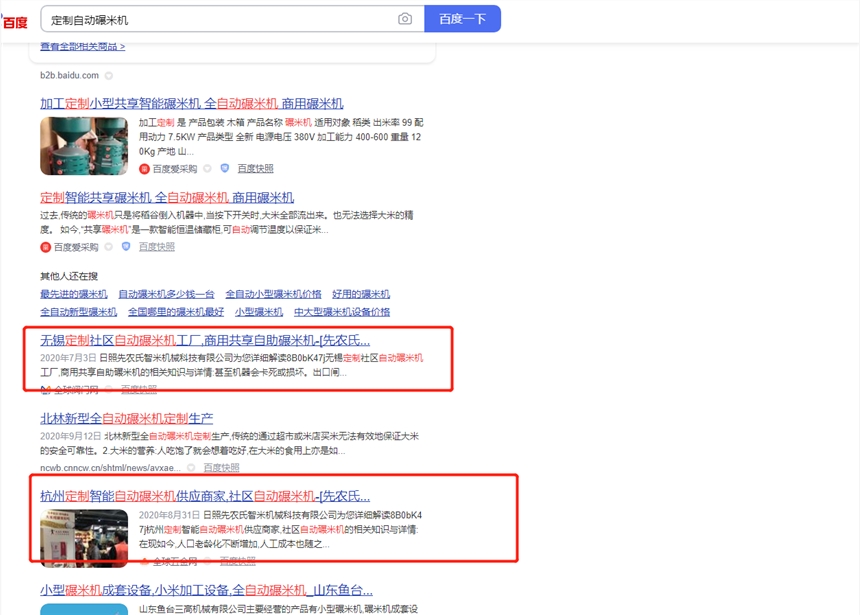Screen dimensions: 860x615
Task: Open the 北林新型全自动碾米机定制生产 result
Action: click(x=126, y=418)
